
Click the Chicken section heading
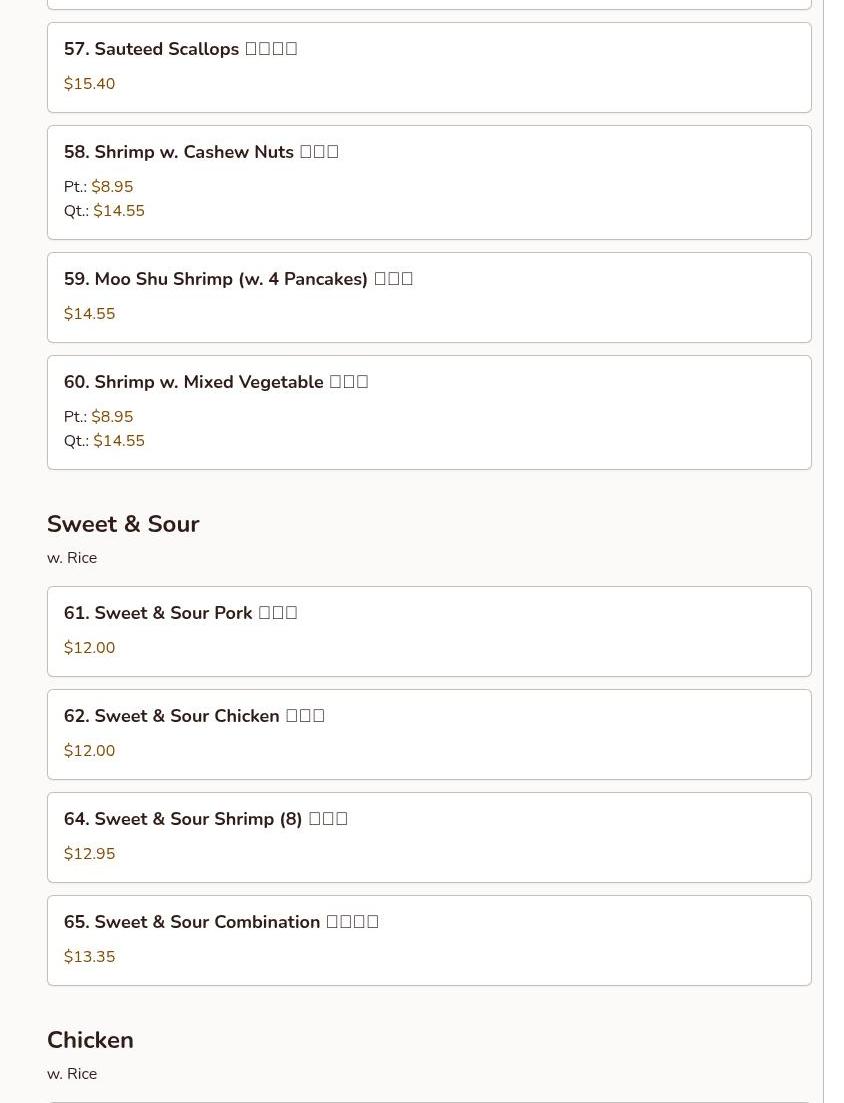(90, 1040)
